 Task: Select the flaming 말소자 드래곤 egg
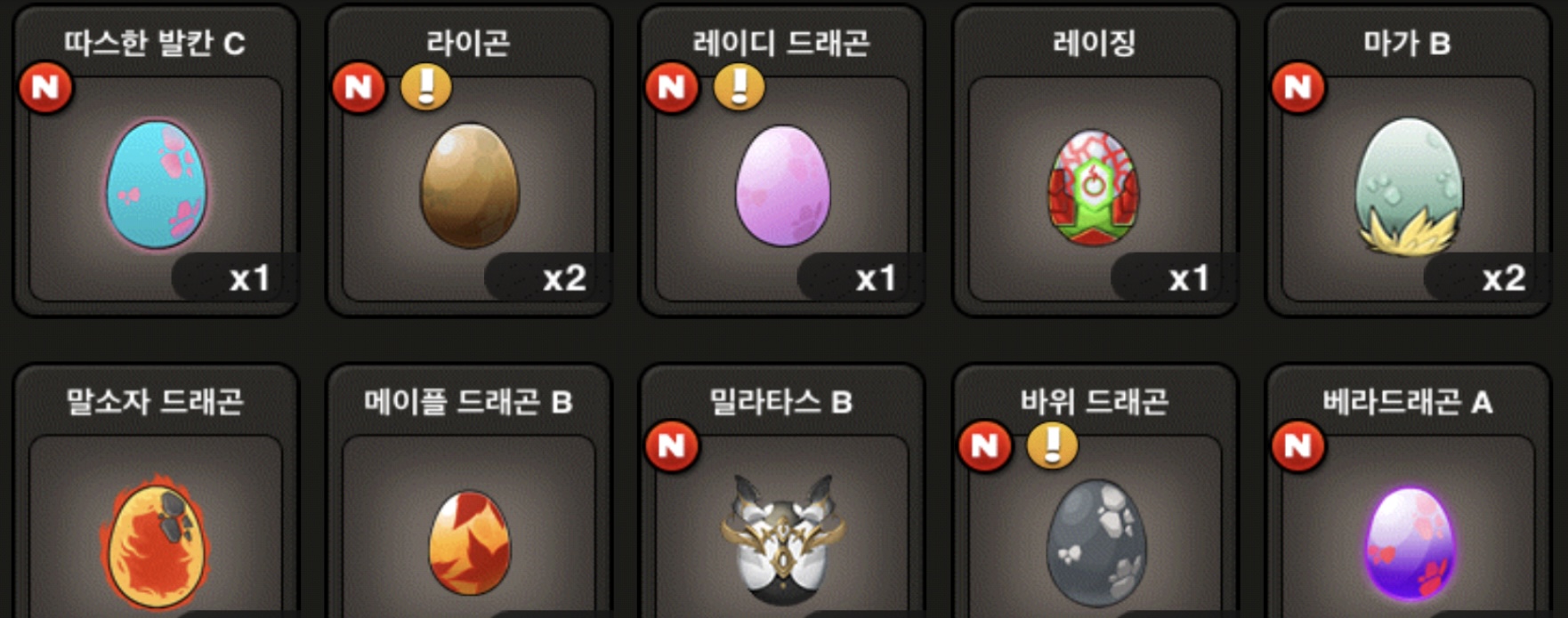click(x=157, y=544)
